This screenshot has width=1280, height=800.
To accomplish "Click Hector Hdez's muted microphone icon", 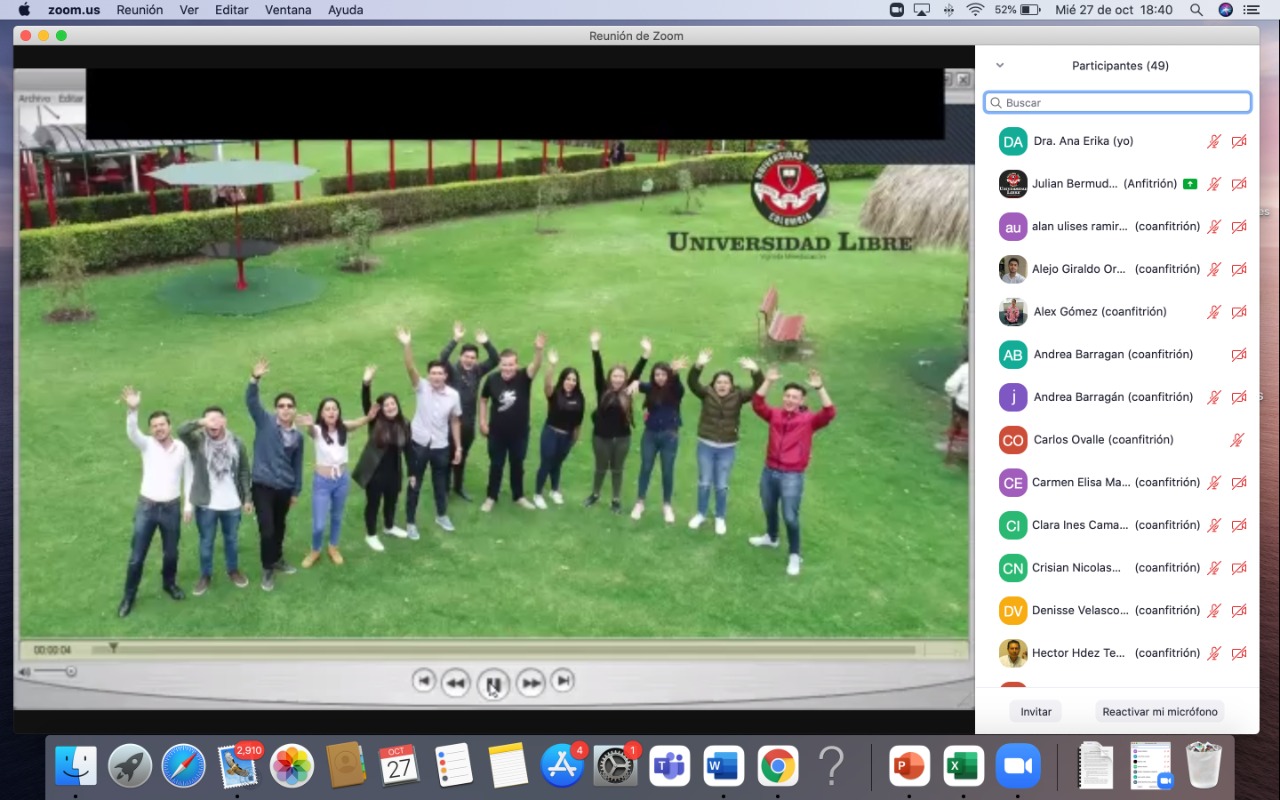I will [1214, 653].
